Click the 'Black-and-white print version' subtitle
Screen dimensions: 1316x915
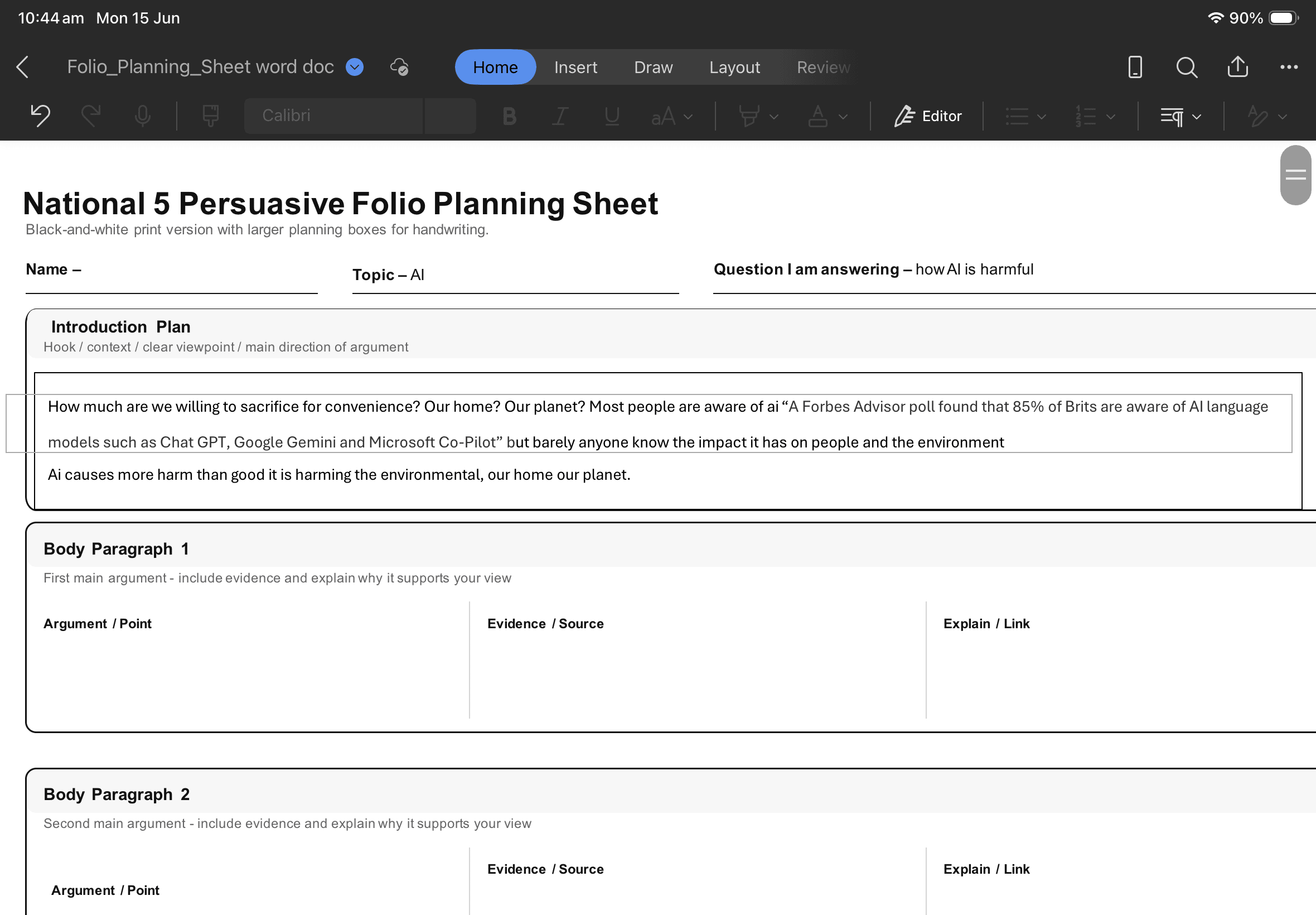pyautogui.click(x=257, y=229)
